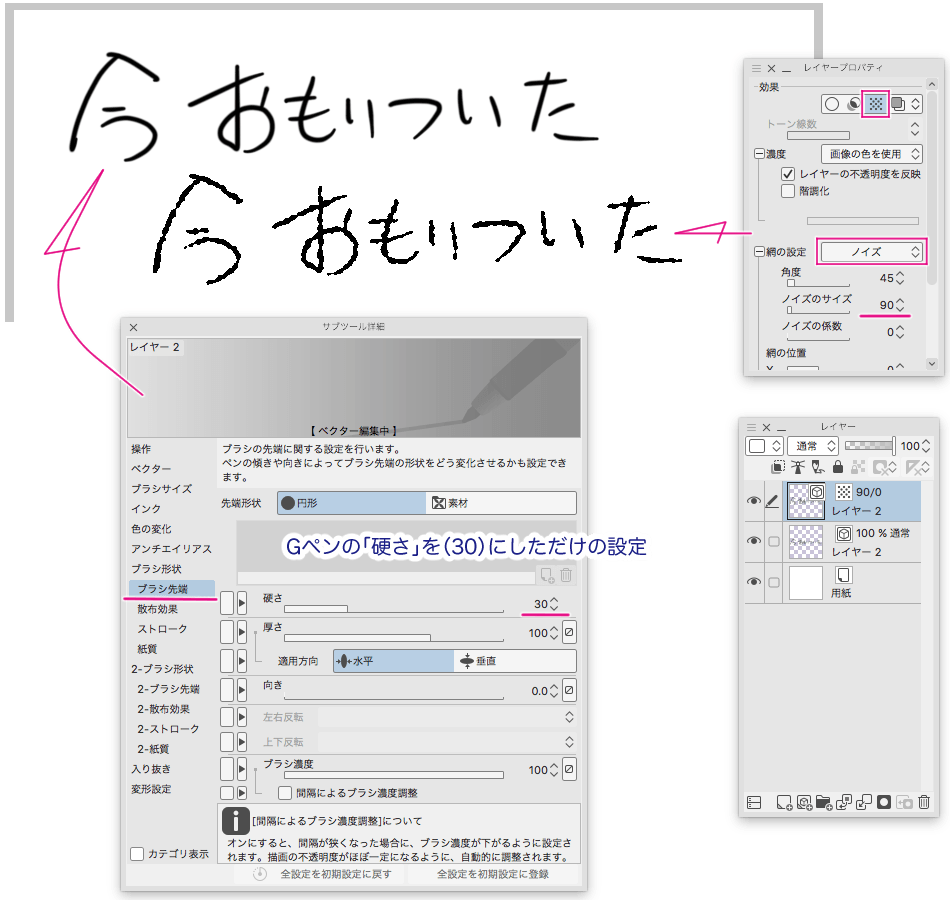Viewport: 950px width, 900px height.
Task: Select the アンチエイリアス category
Action: point(171,549)
